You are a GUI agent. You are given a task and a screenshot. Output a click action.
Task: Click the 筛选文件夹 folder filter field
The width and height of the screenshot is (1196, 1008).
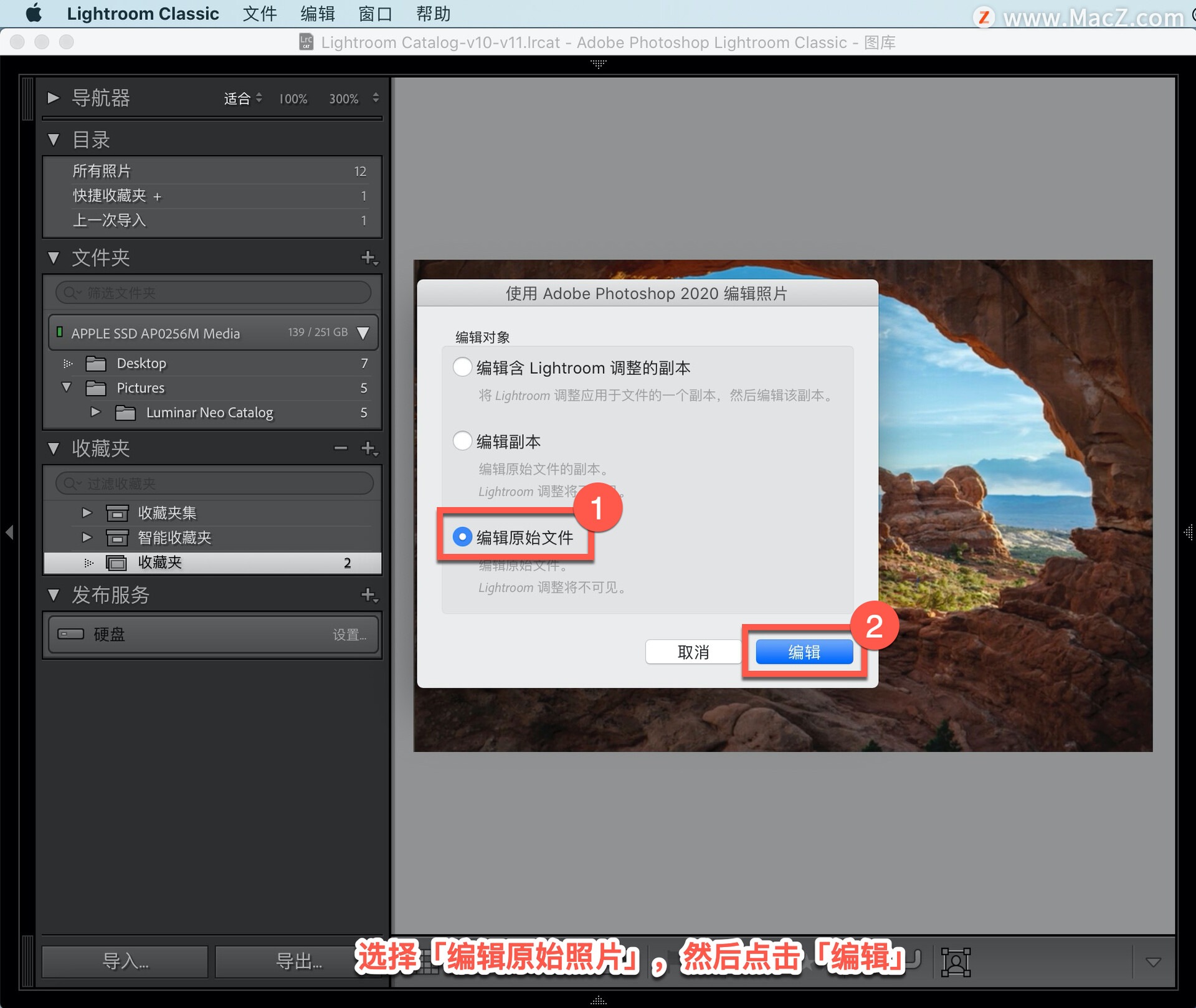click(214, 292)
